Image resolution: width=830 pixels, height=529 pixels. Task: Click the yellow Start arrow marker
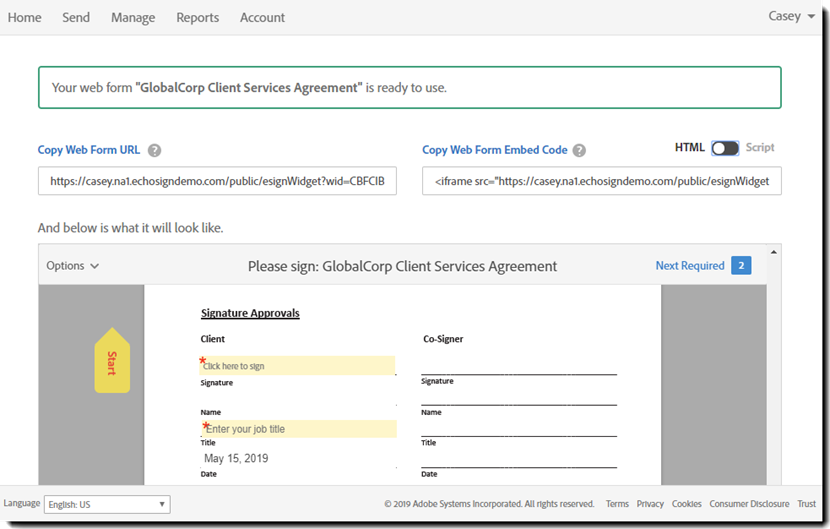112,361
